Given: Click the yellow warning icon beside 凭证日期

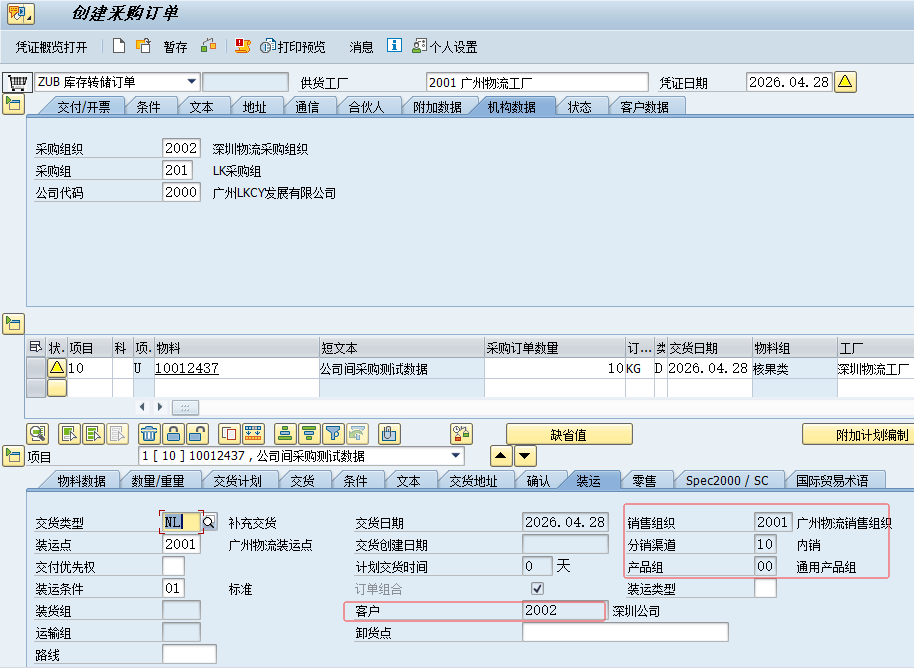Looking at the screenshot, I should (846, 82).
